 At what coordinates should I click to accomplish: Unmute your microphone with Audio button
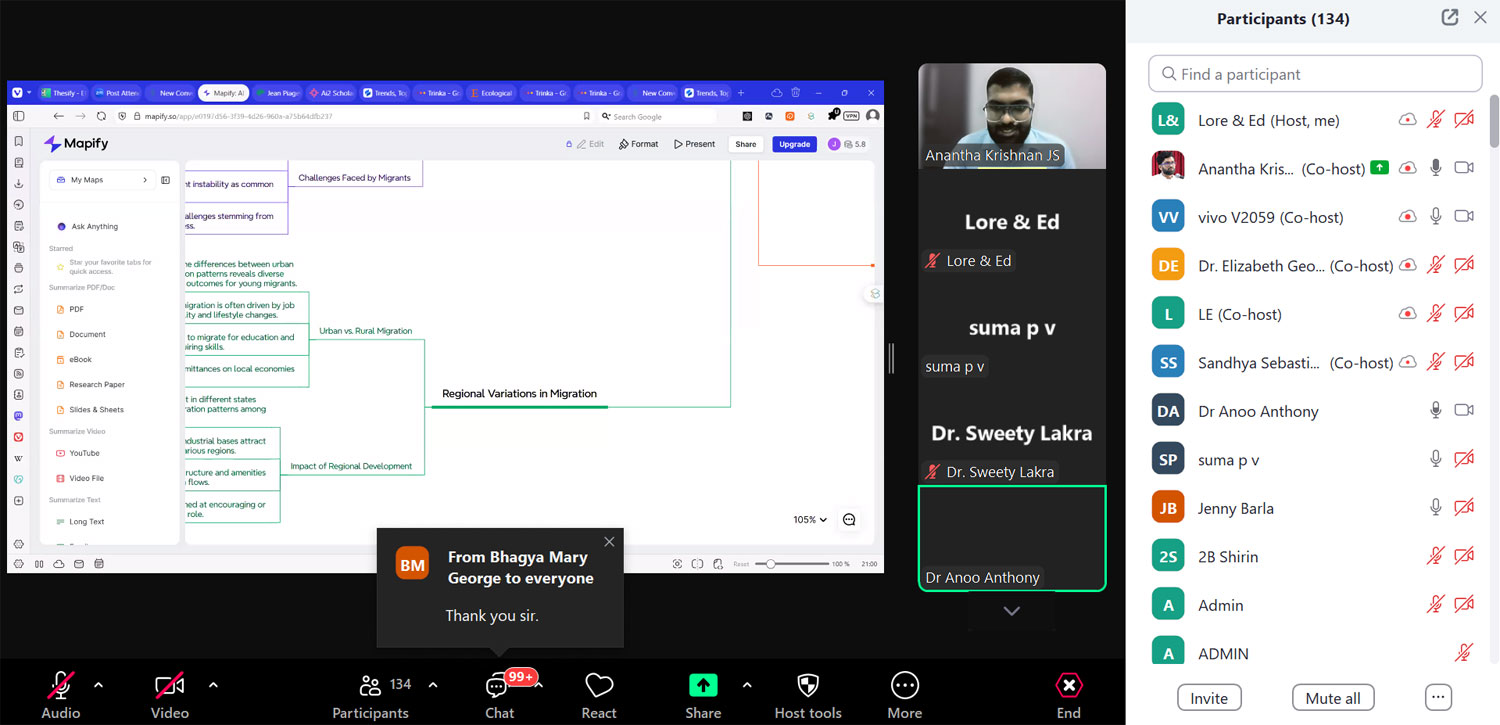61,686
